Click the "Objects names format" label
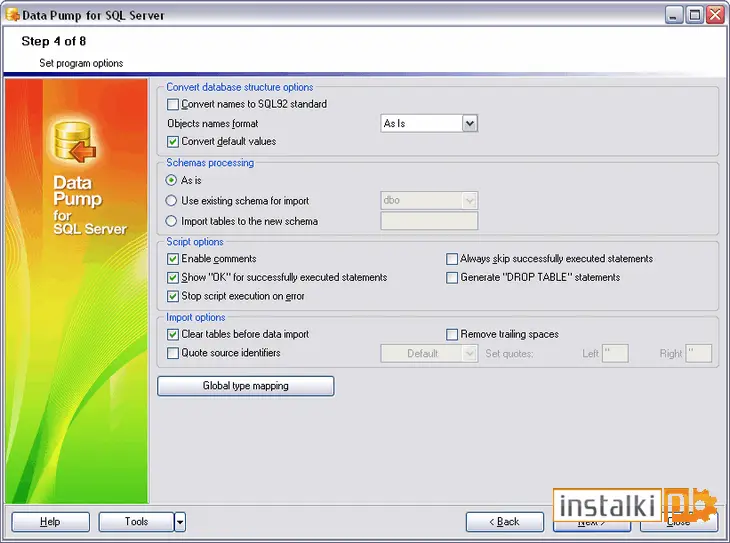 [212, 123]
